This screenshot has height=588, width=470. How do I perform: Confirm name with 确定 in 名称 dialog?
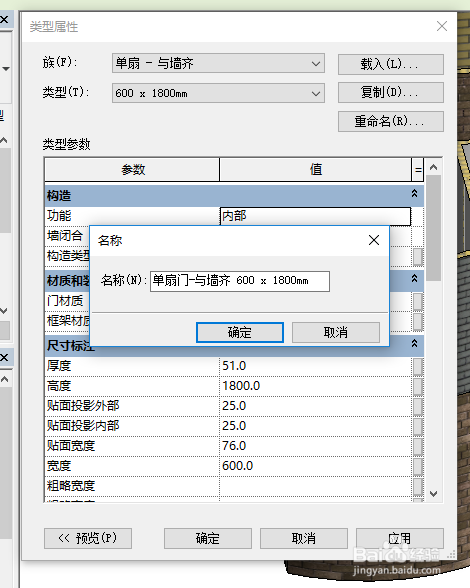(240, 332)
